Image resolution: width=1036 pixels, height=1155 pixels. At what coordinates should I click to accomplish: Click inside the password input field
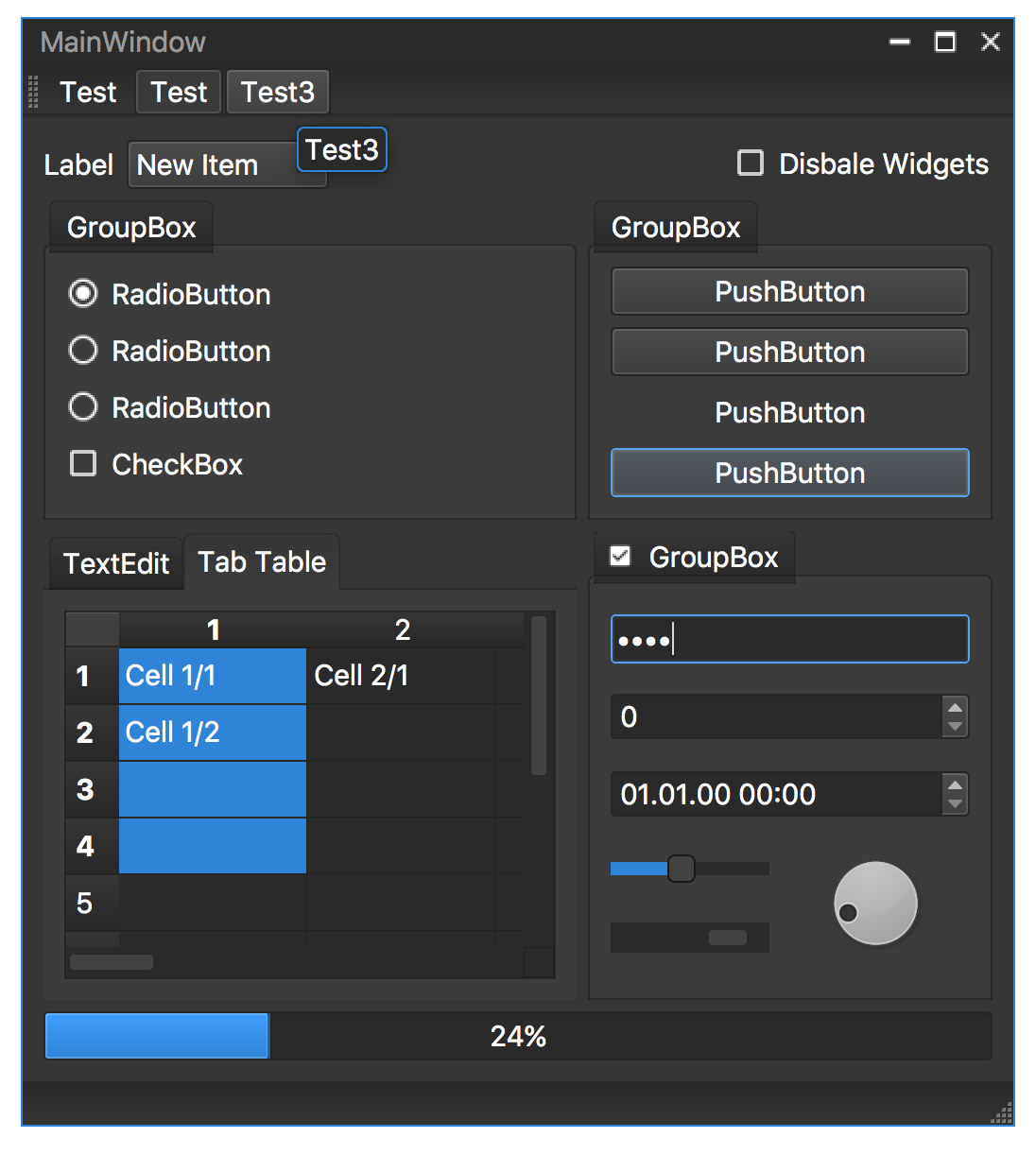[790, 639]
